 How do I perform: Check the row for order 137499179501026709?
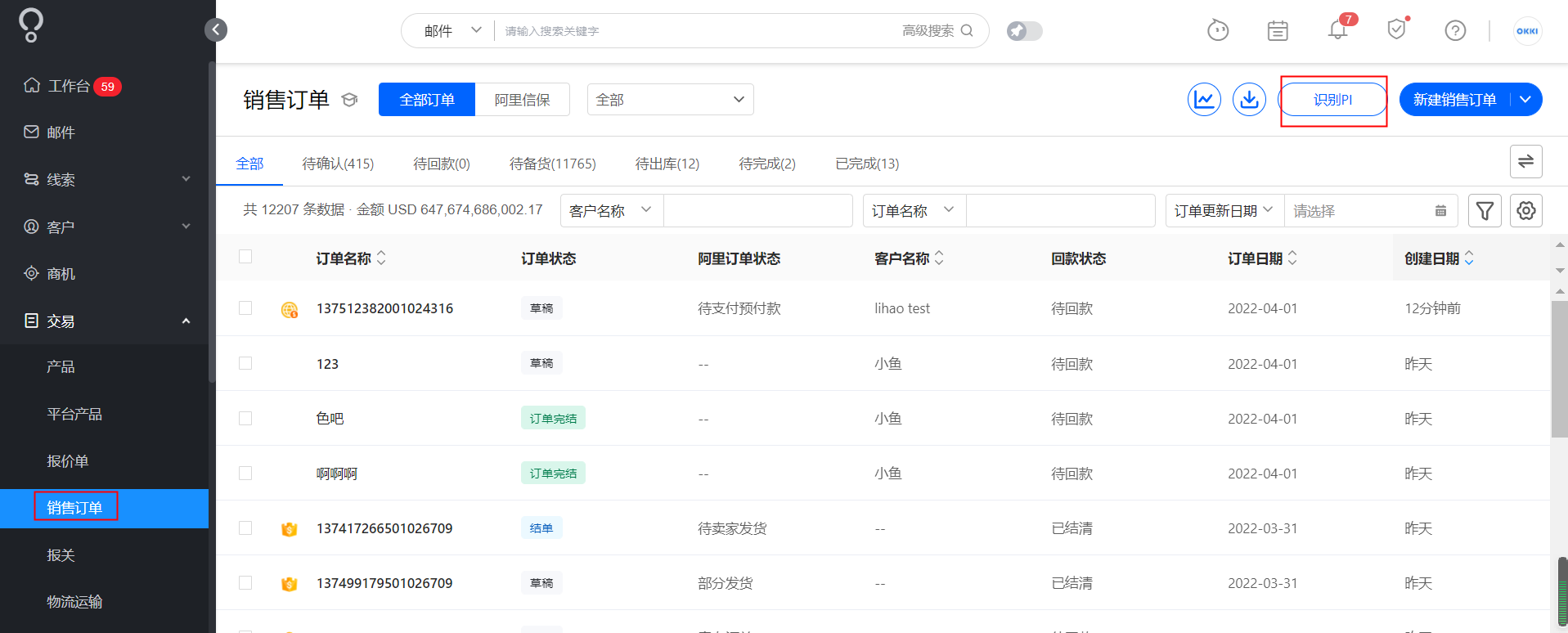coord(245,582)
